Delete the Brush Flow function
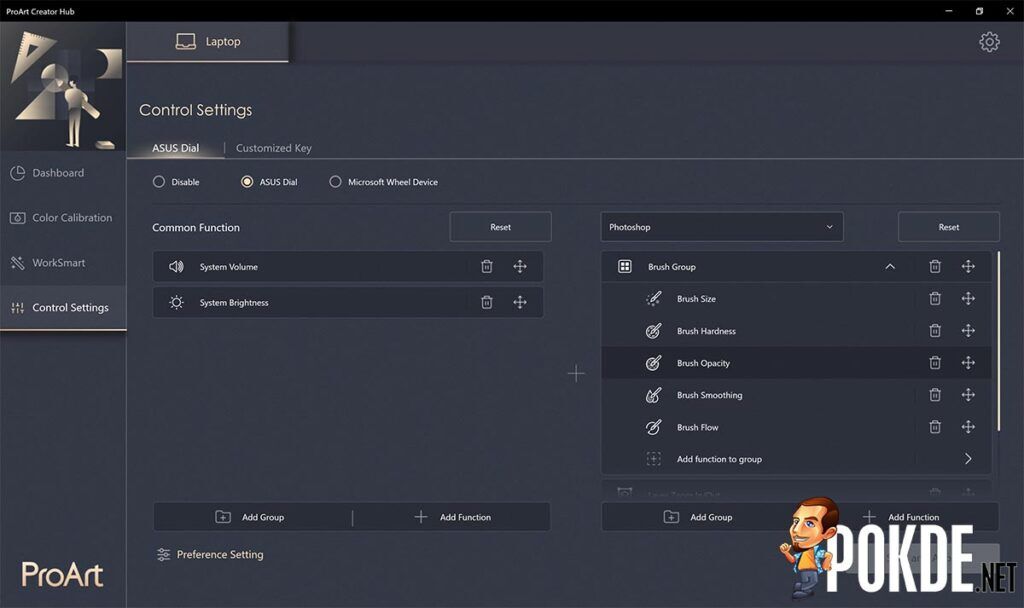Image resolution: width=1024 pixels, height=608 pixels. pos(935,426)
